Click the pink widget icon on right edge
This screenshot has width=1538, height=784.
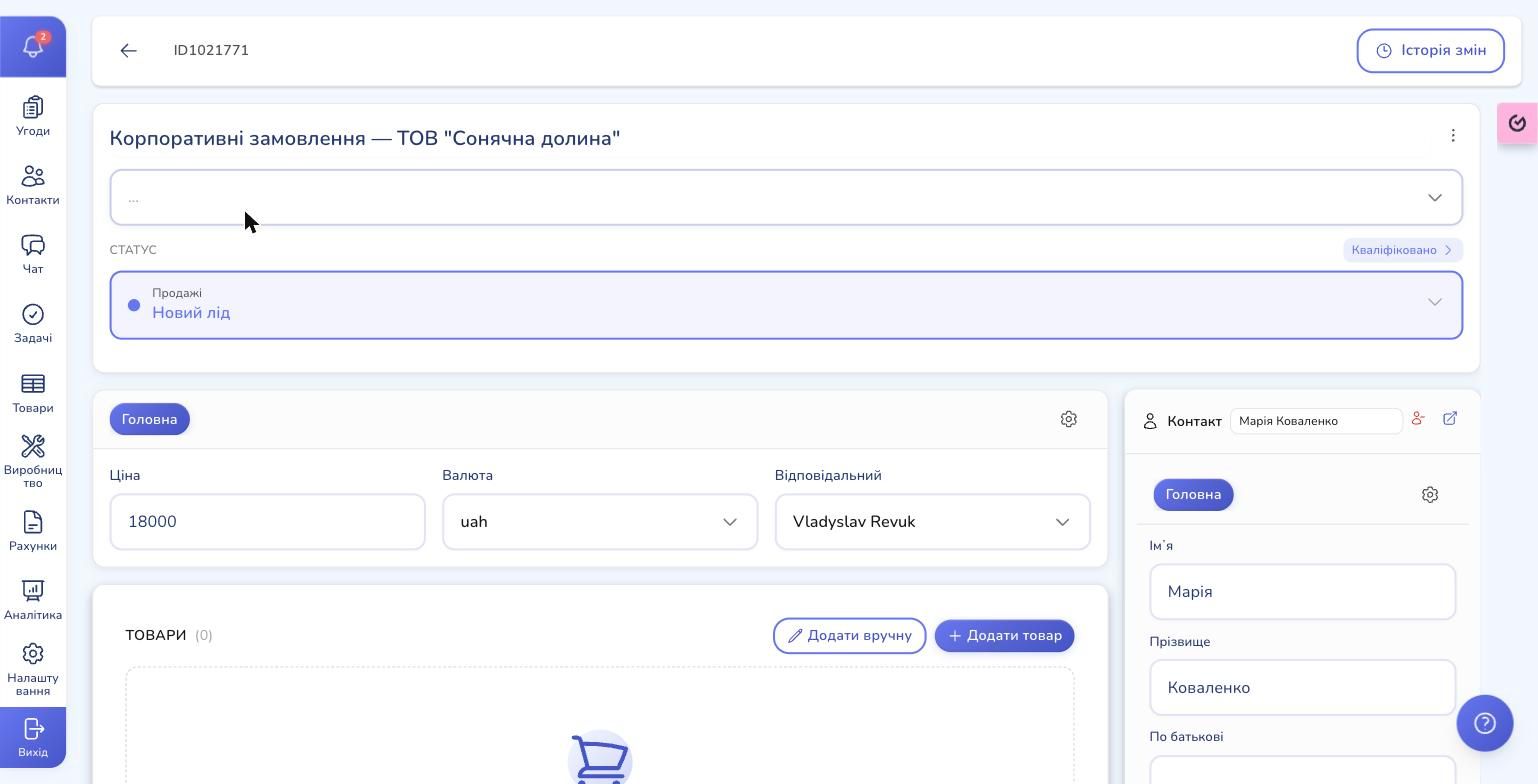point(1517,123)
